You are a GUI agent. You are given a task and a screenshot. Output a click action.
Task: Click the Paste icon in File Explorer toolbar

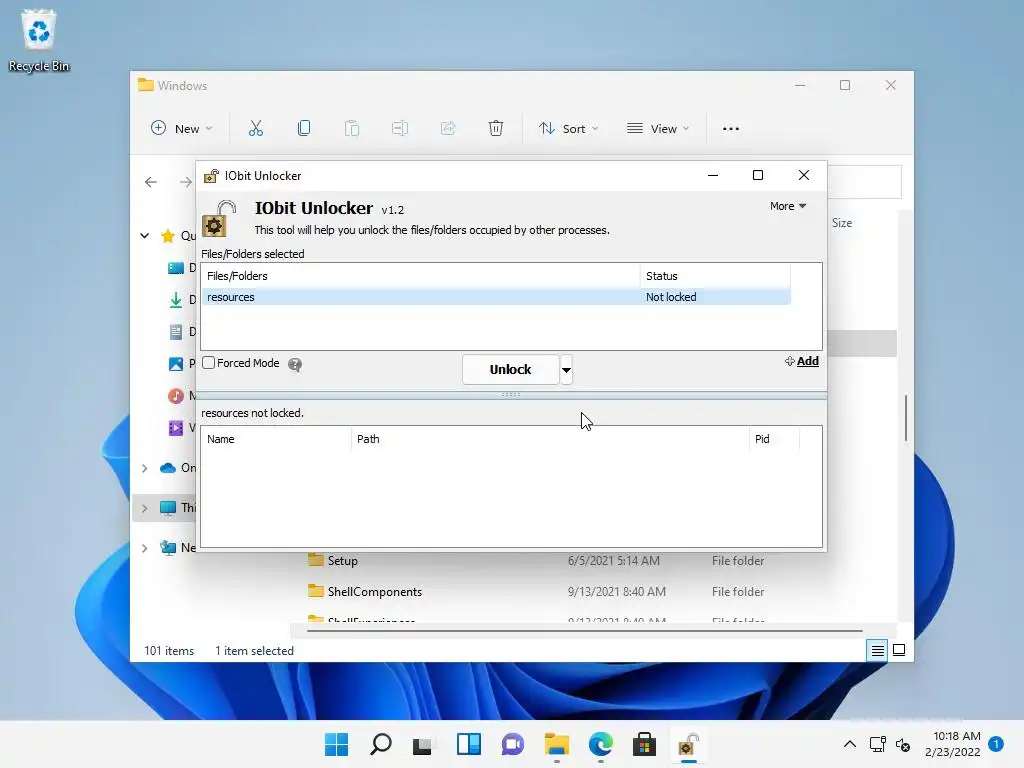351,129
